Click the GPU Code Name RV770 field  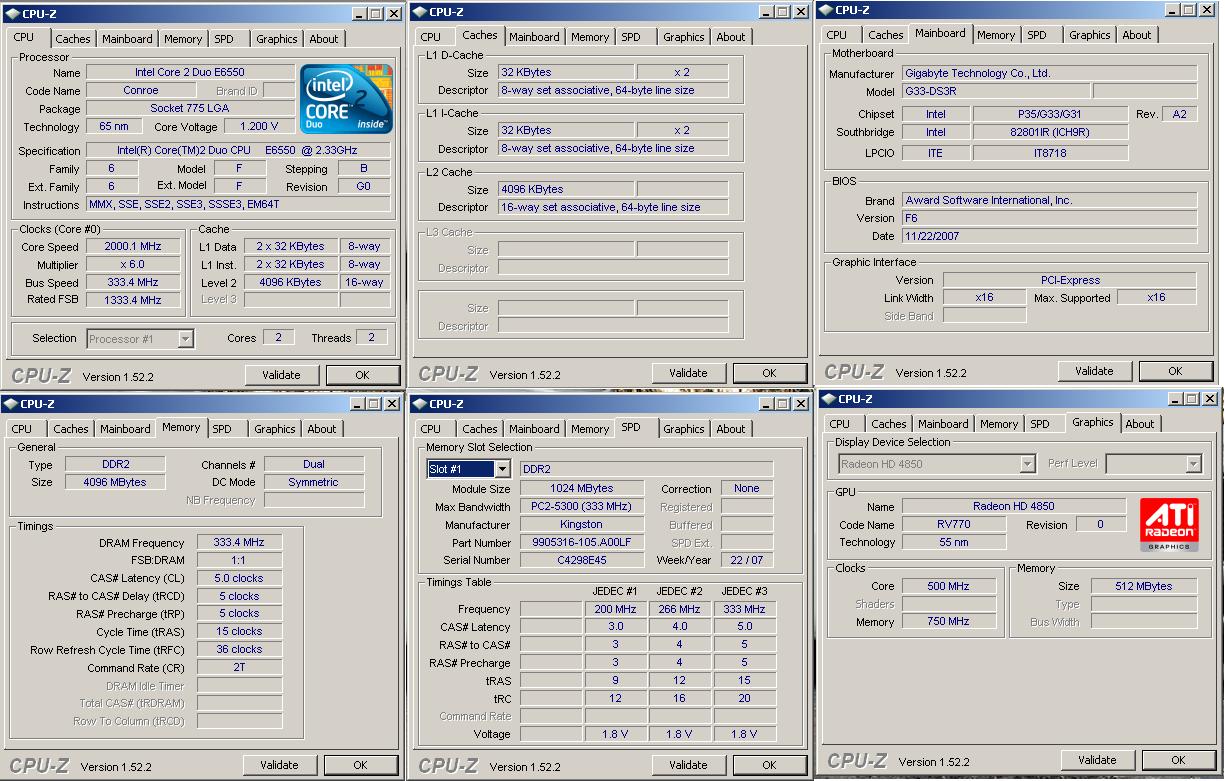[954, 524]
